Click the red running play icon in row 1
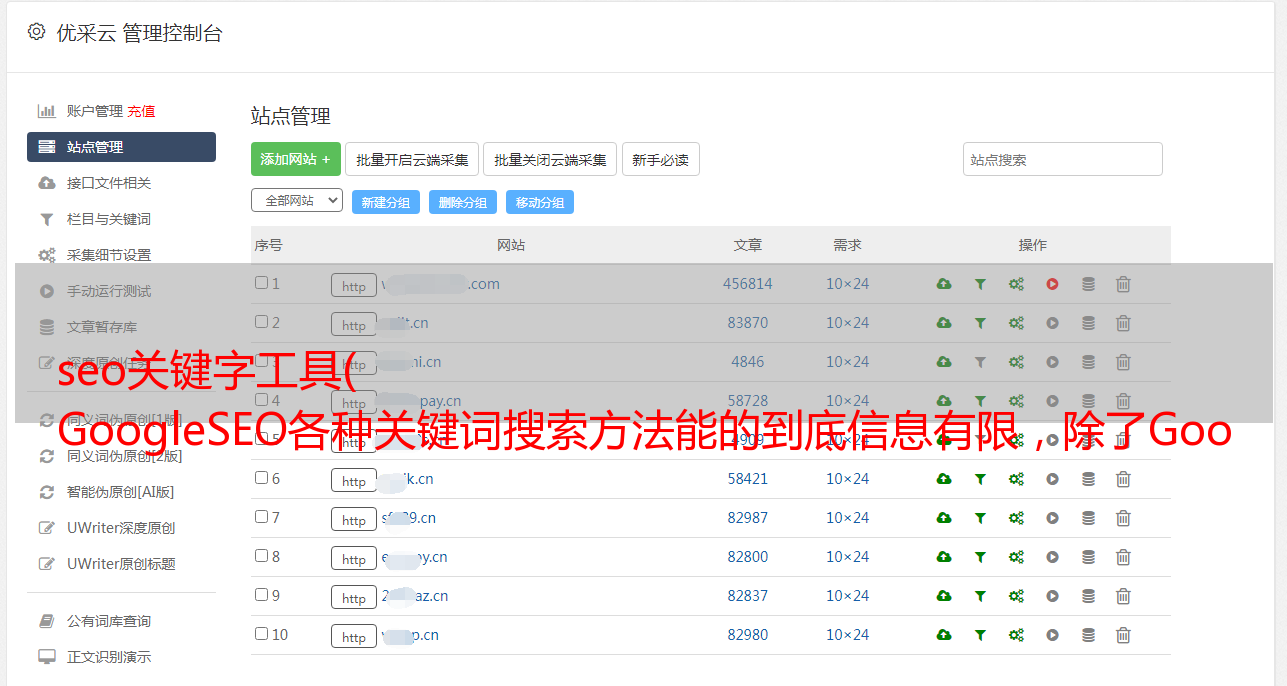 1052,284
